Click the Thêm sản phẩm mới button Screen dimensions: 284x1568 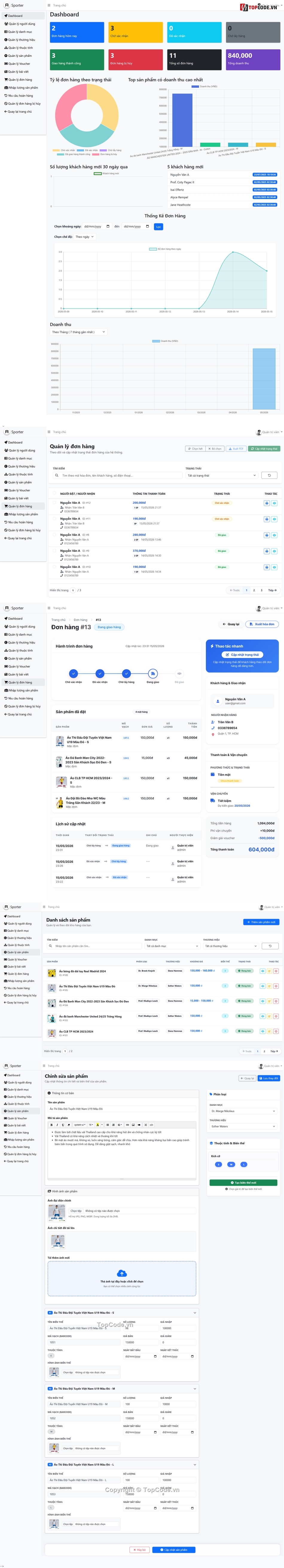[262, 922]
